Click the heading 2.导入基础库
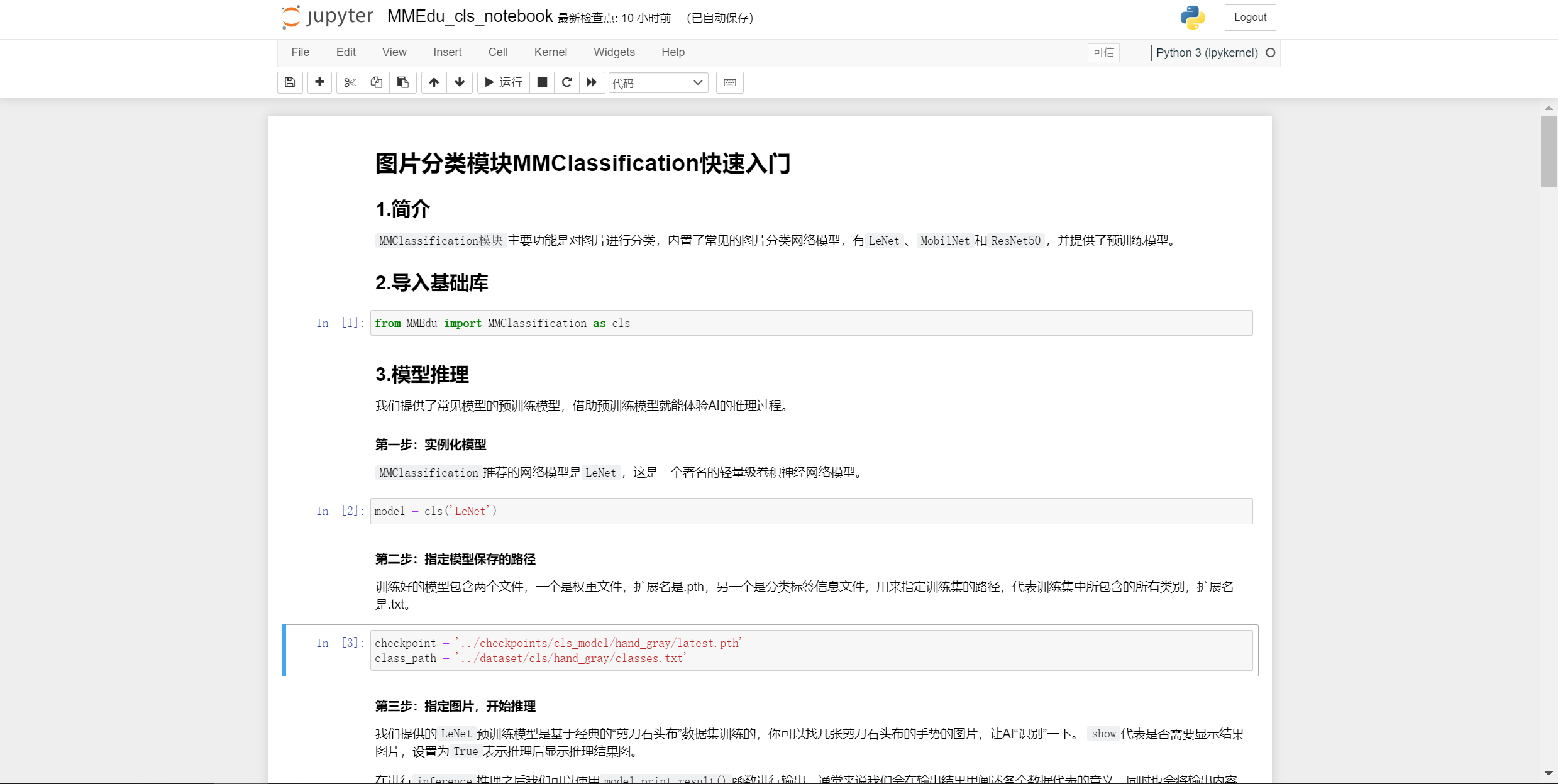1558x784 pixels. coord(431,283)
